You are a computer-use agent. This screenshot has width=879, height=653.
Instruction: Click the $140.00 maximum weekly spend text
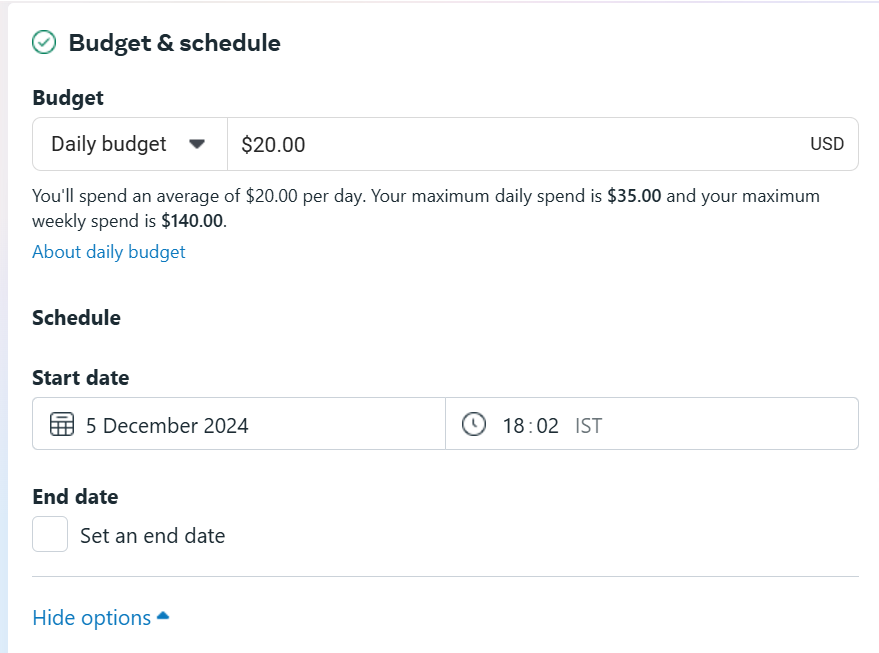(x=192, y=221)
